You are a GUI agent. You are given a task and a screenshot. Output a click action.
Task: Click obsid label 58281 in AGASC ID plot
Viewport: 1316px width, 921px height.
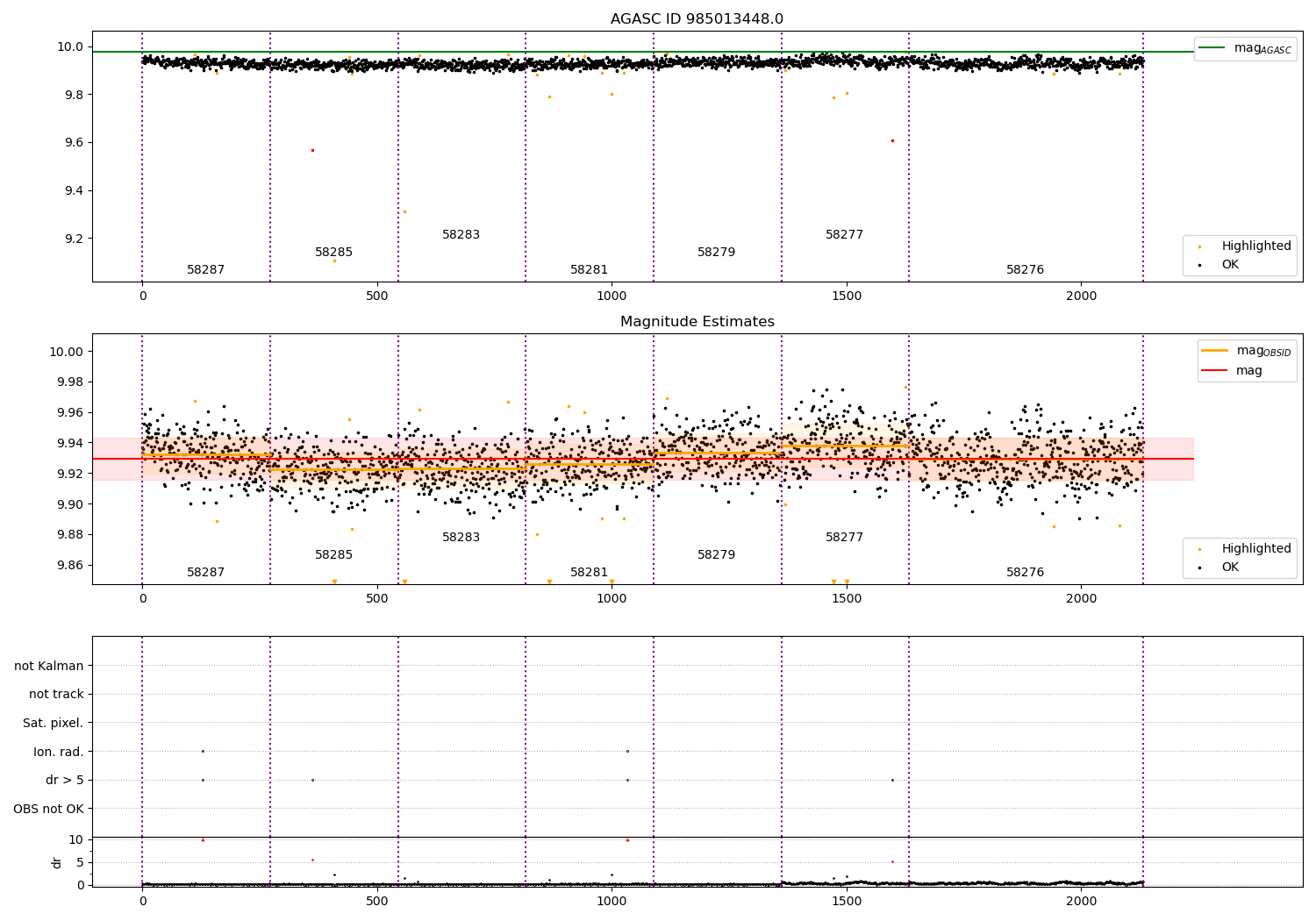(x=590, y=270)
